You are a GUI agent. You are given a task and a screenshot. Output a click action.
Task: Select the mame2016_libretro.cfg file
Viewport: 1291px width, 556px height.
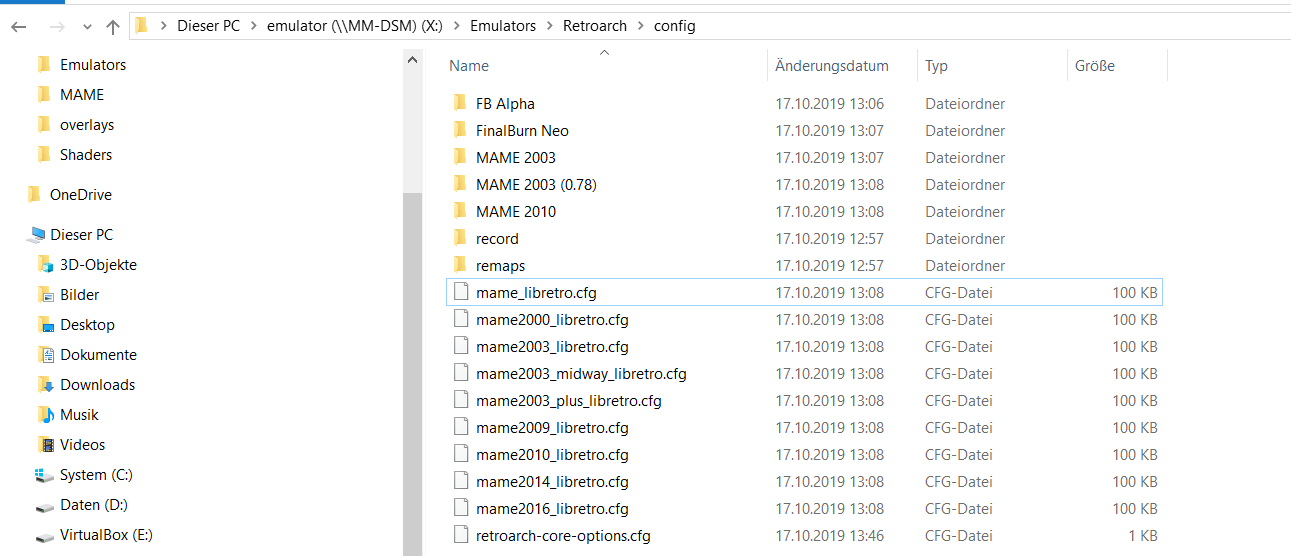552,508
